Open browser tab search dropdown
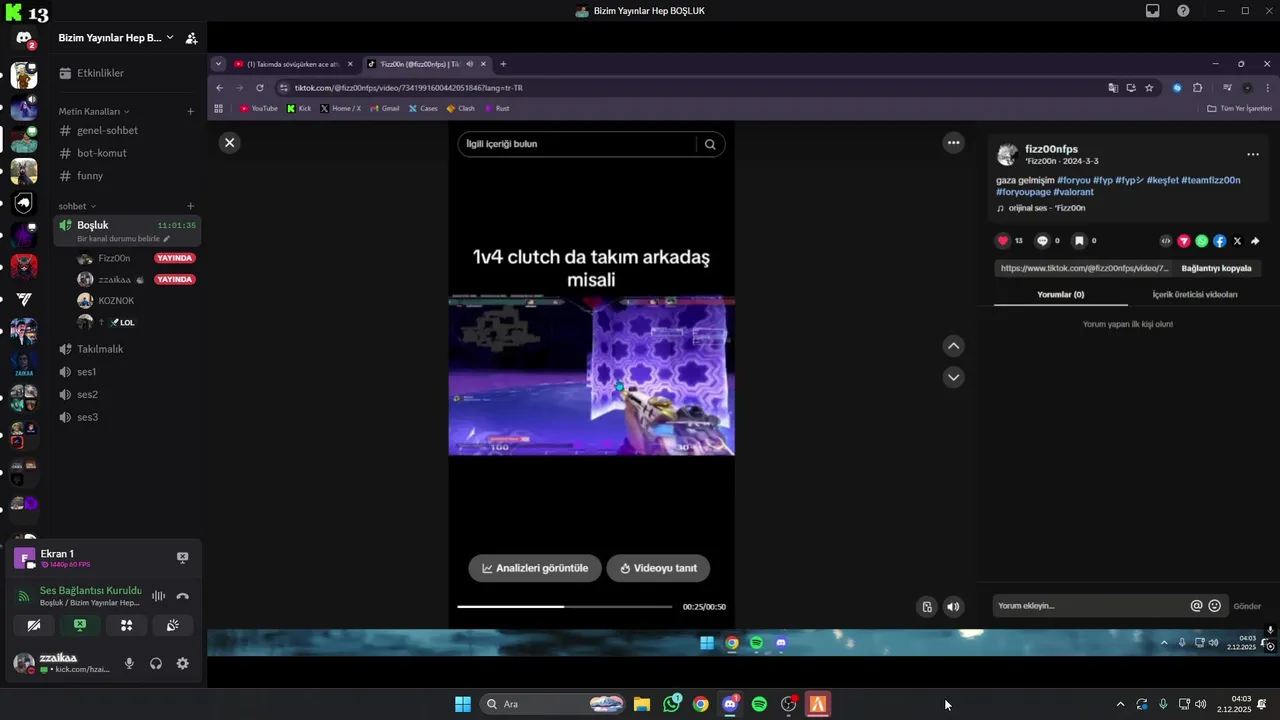Viewport: 1280px width, 720px height. tap(218, 64)
